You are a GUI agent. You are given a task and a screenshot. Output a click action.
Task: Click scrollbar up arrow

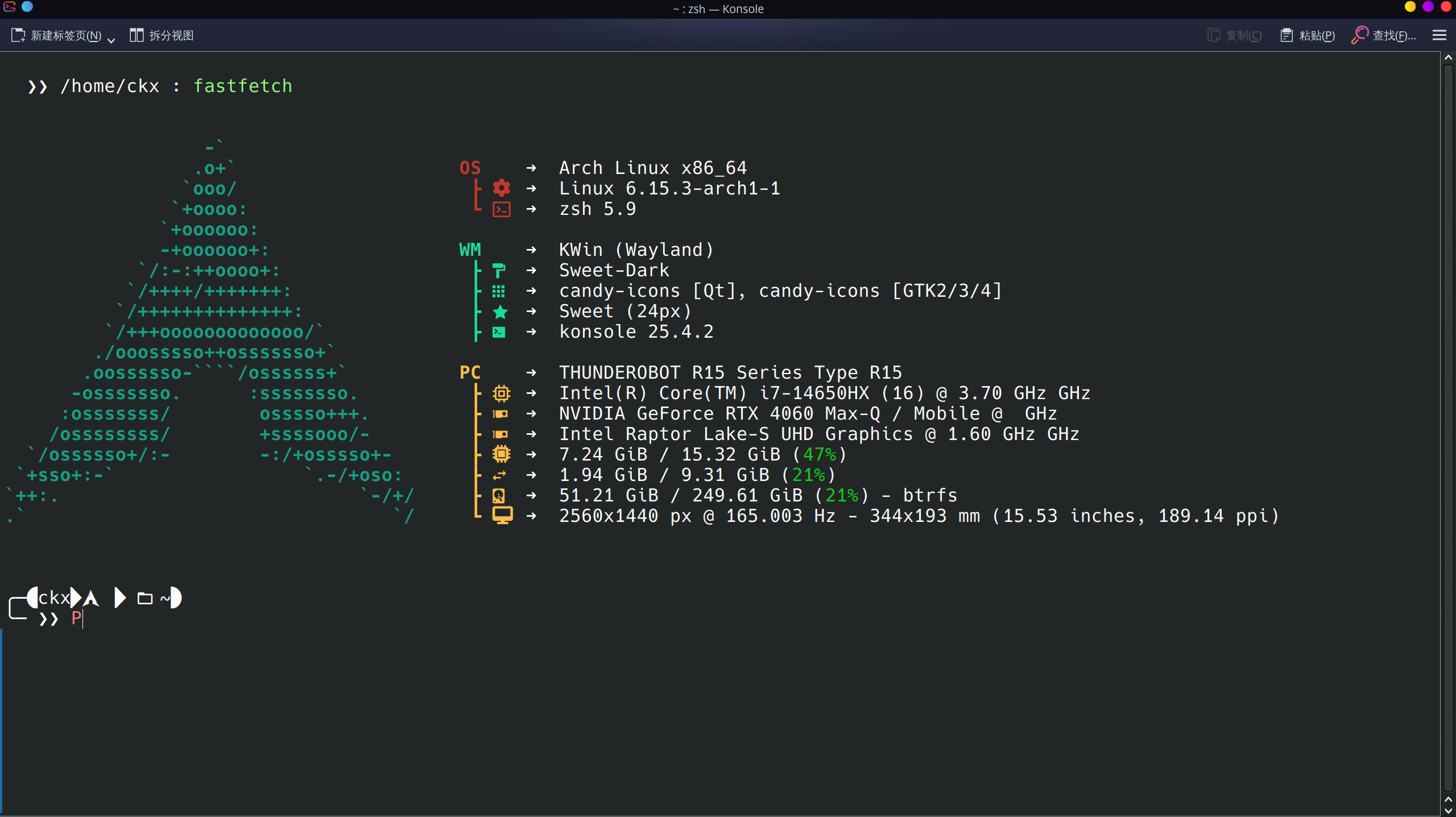click(1448, 58)
